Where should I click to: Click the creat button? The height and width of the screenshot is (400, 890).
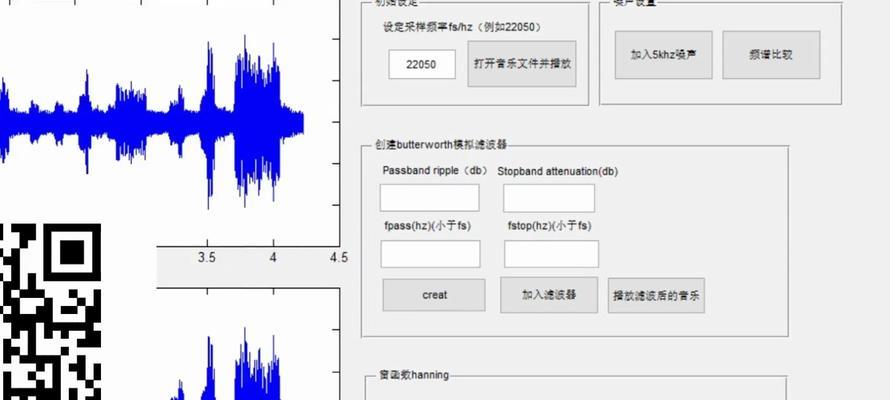tap(434, 295)
